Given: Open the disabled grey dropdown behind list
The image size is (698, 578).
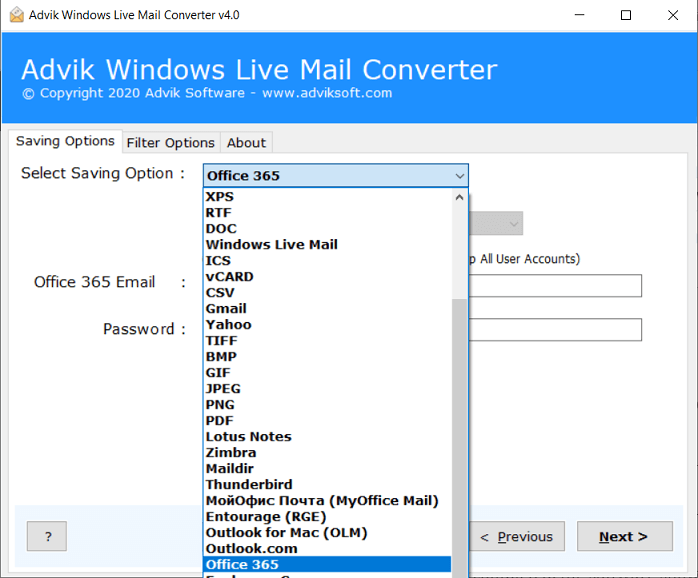Looking at the screenshot, I should point(496,224).
